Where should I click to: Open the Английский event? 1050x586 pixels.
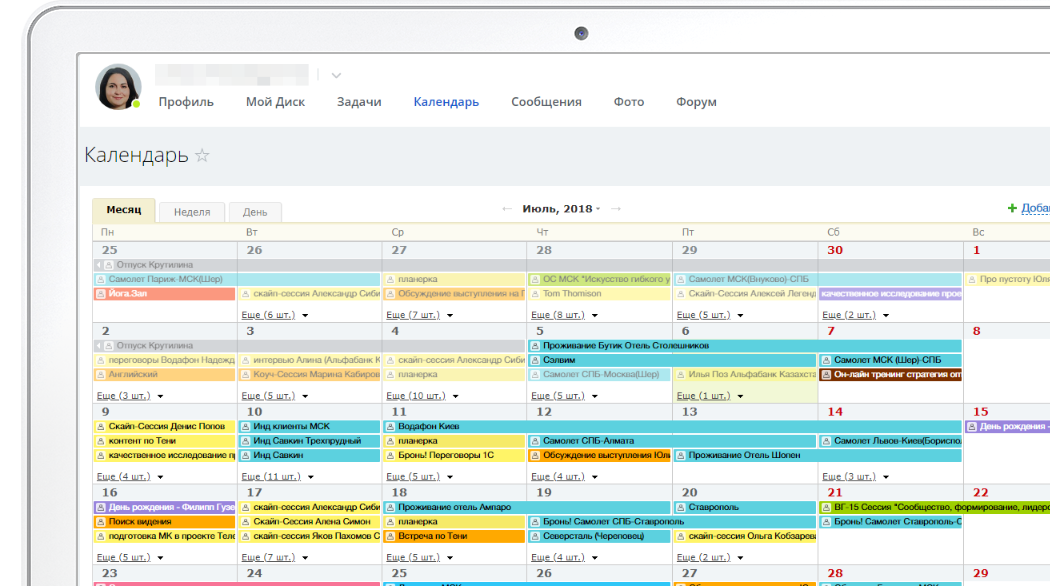165,375
